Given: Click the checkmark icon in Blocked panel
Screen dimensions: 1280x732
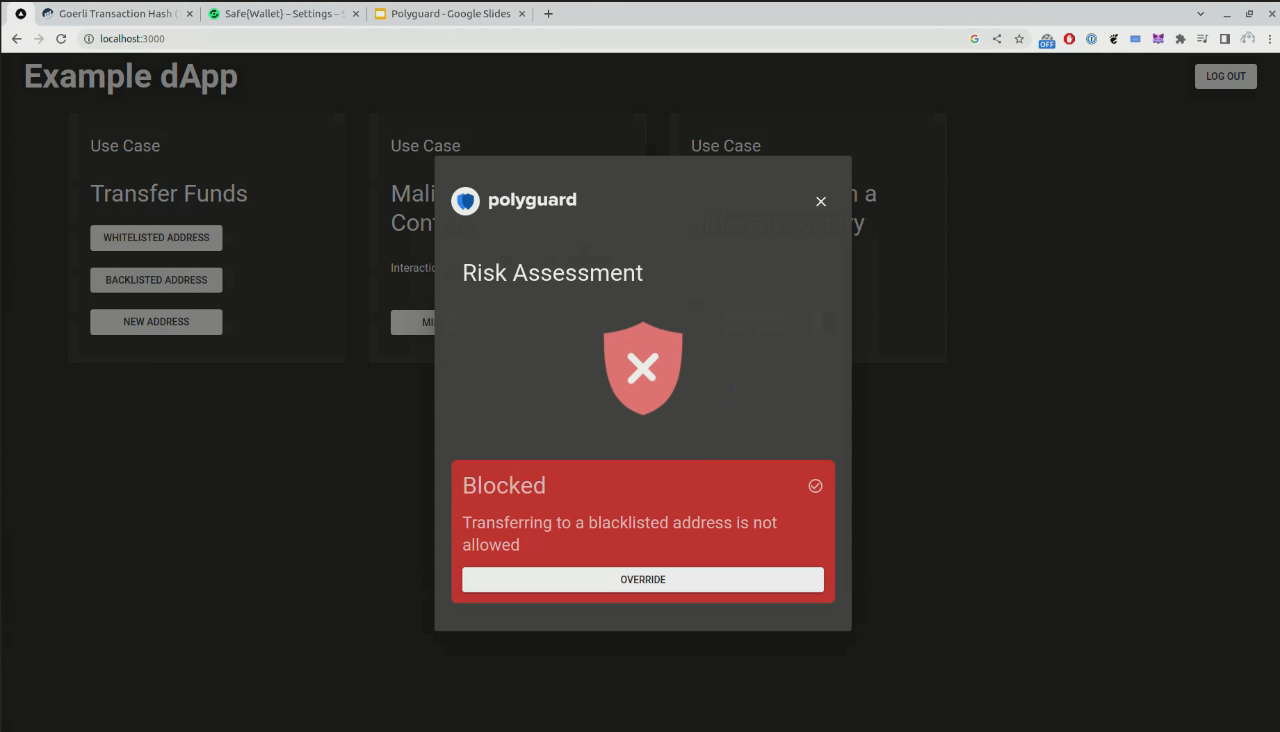Looking at the screenshot, I should pos(815,486).
